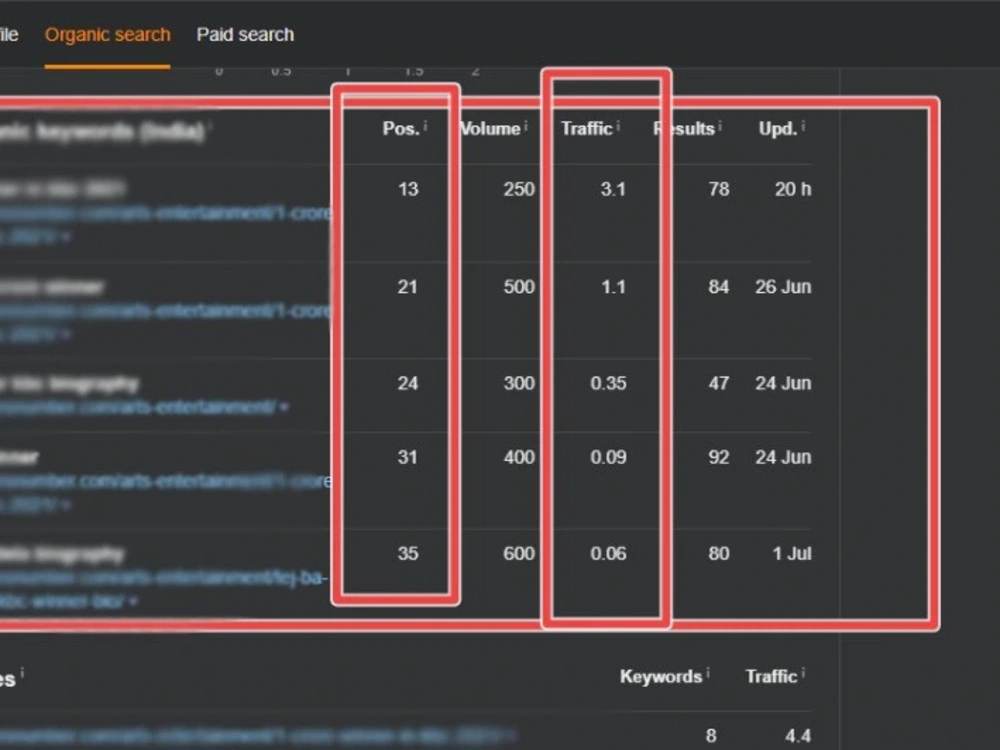Sort by the Pos. column header

point(401,129)
